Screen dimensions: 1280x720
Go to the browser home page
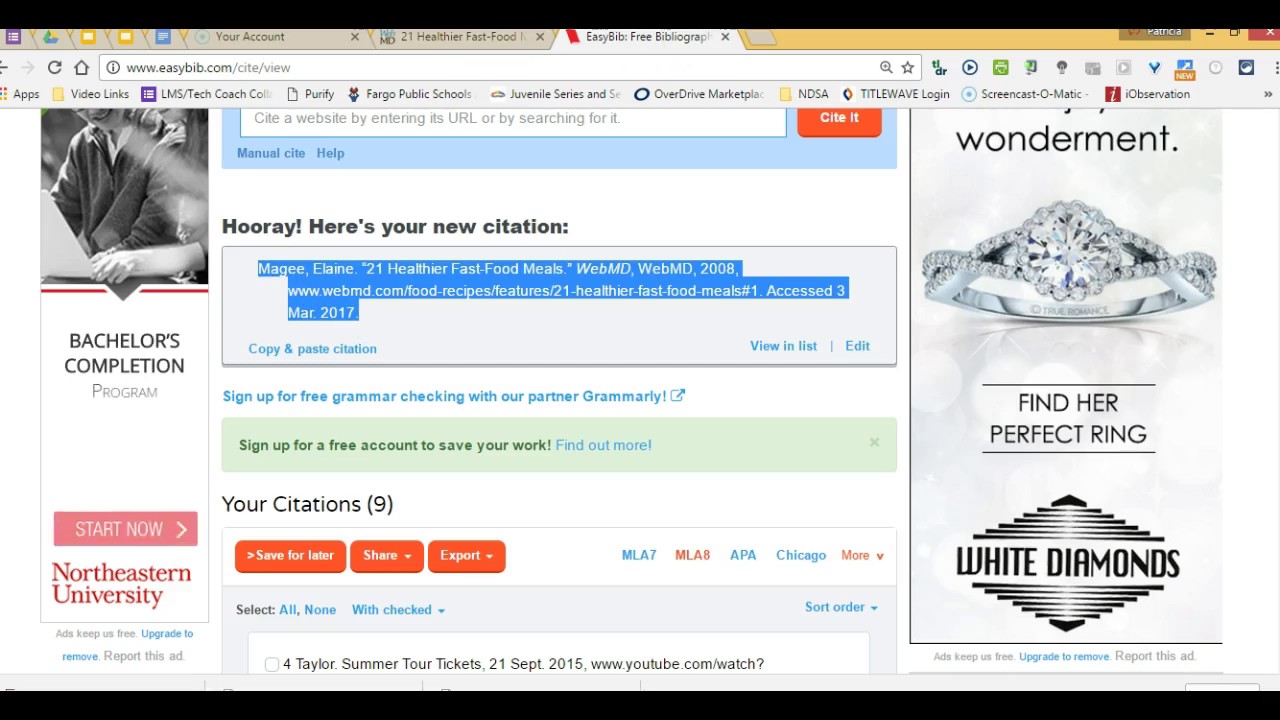(x=81, y=68)
